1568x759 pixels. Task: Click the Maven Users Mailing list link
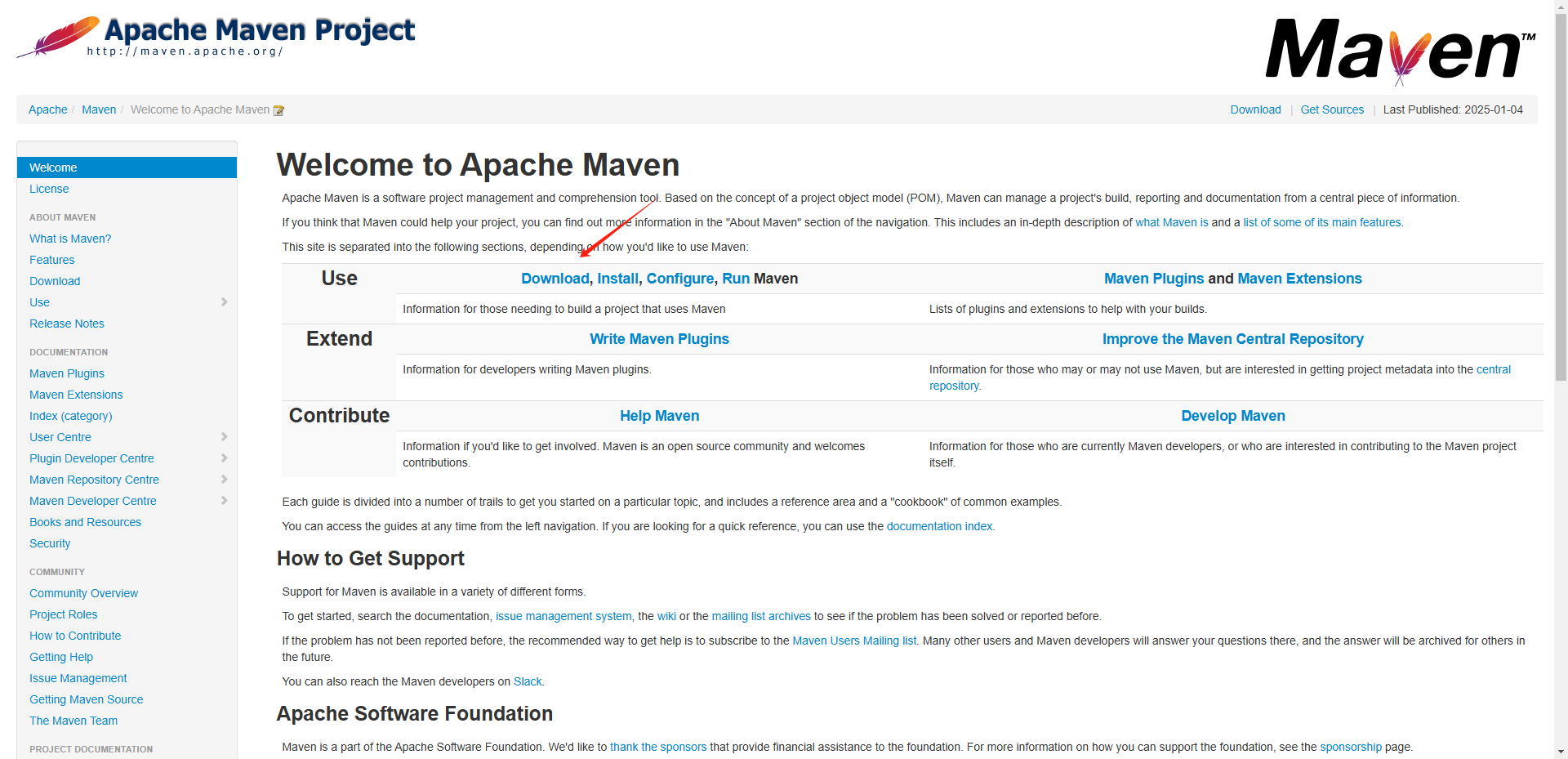854,641
